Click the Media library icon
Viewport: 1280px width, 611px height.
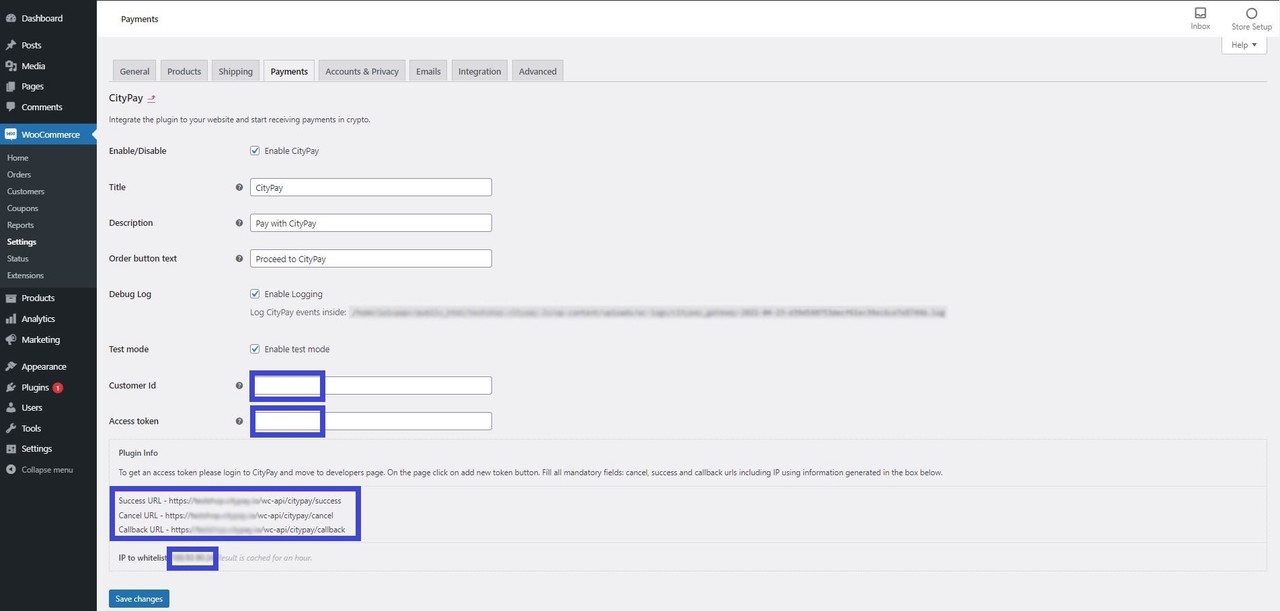point(10,66)
